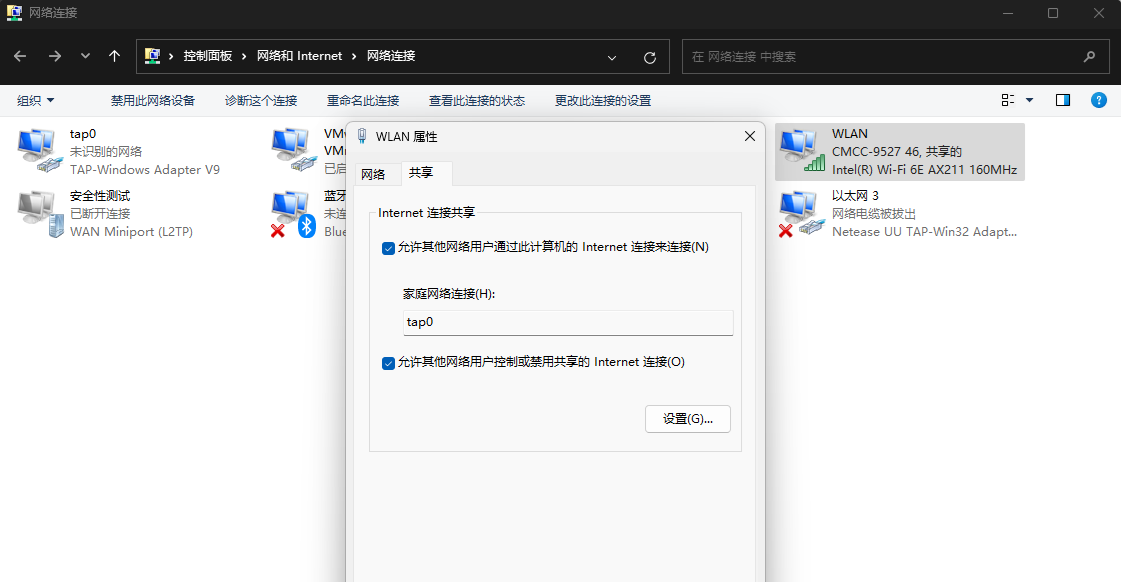Screen dimensions: 1121x582
Task: Click the back navigation arrow
Action: tap(20, 57)
